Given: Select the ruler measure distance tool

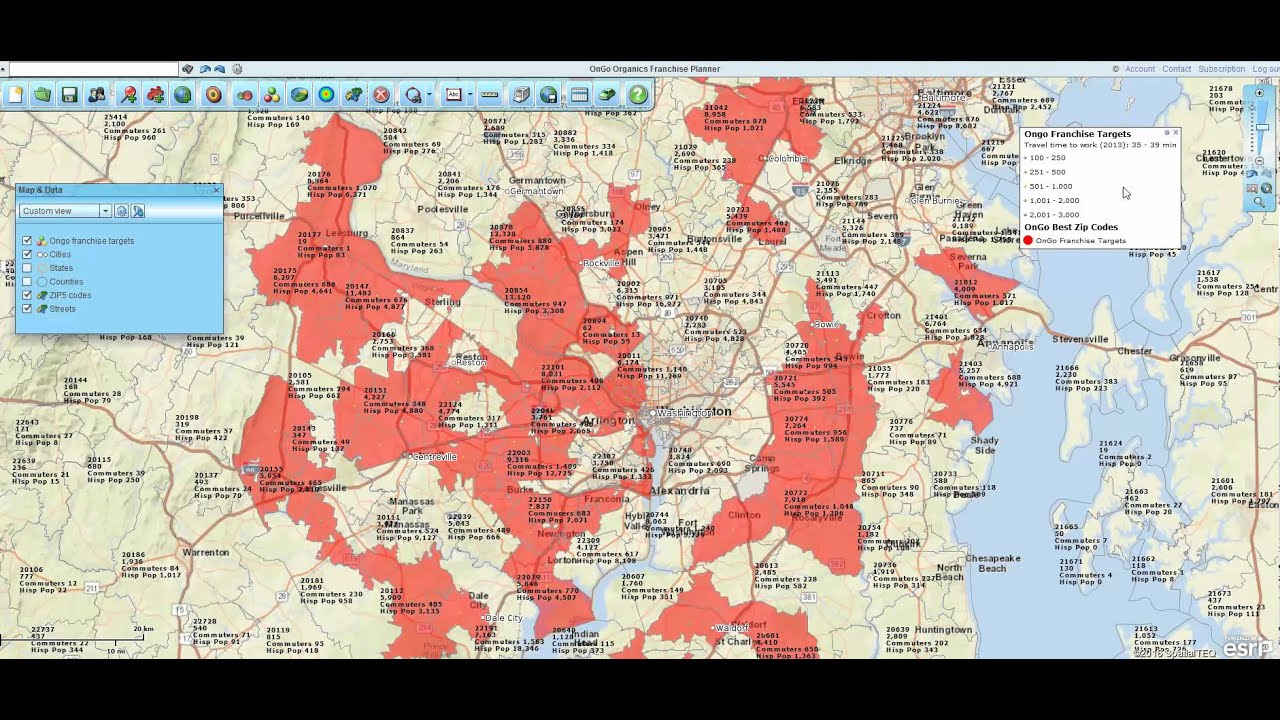Looking at the screenshot, I should pos(490,95).
